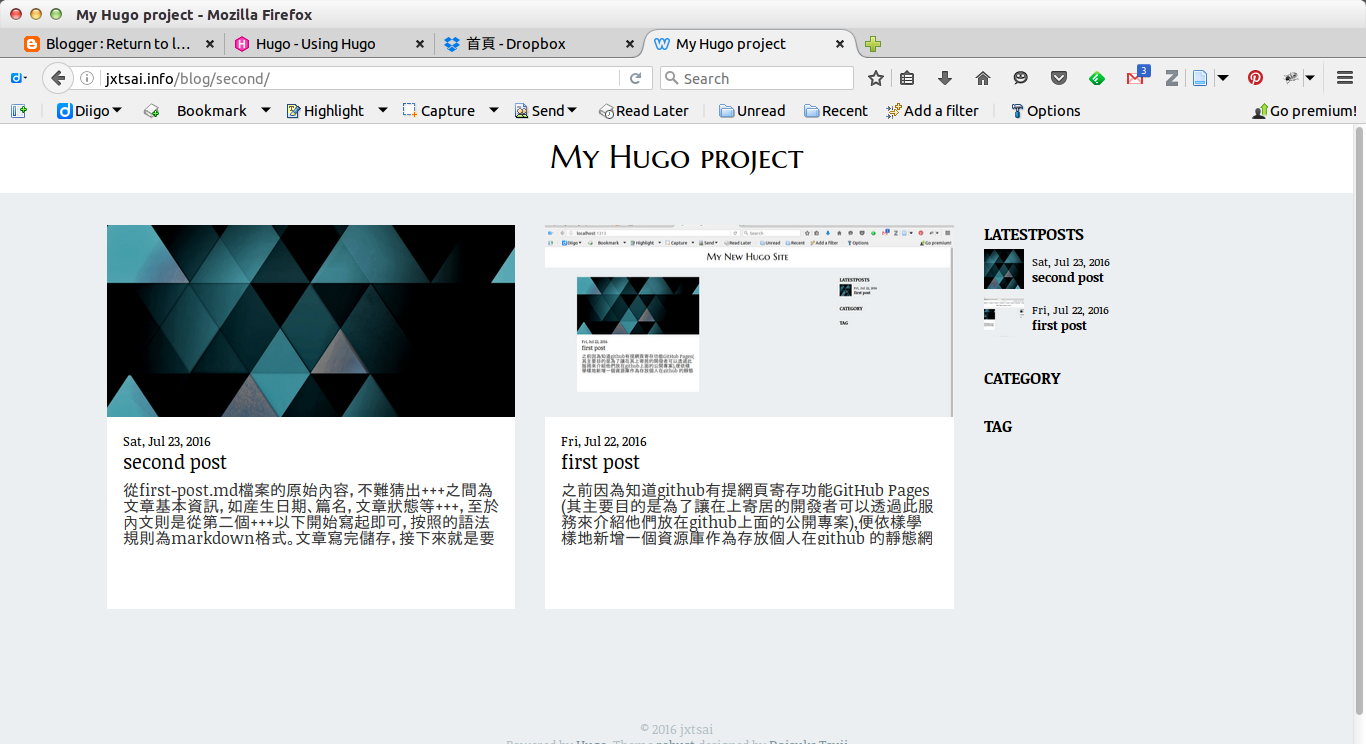Click the Diigo quick-save book icon
Screen dimensions: 1366x744
pyautogui.click(x=151, y=111)
